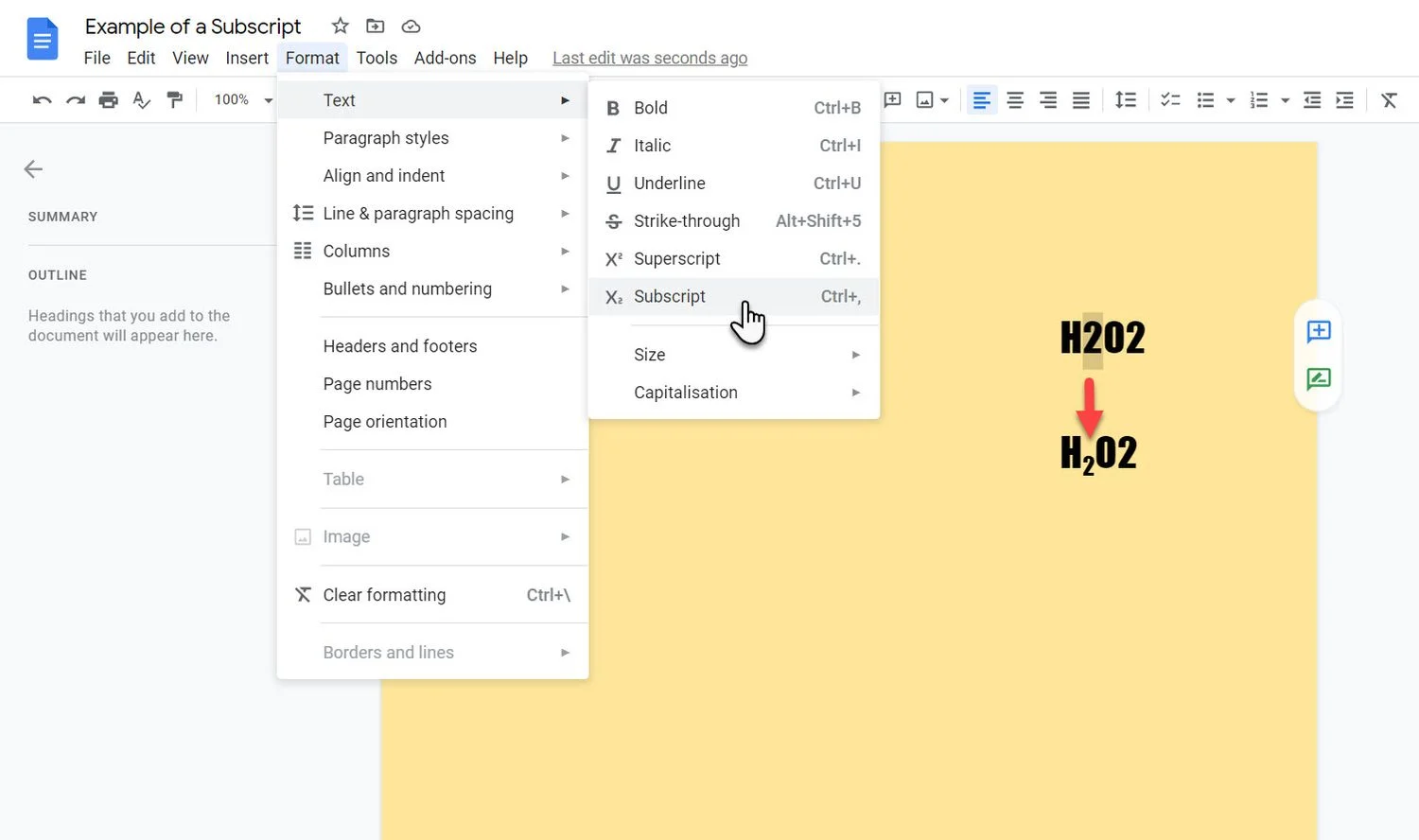
Task: Select the Paint format roller icon
Action: [x=175, y=99]
